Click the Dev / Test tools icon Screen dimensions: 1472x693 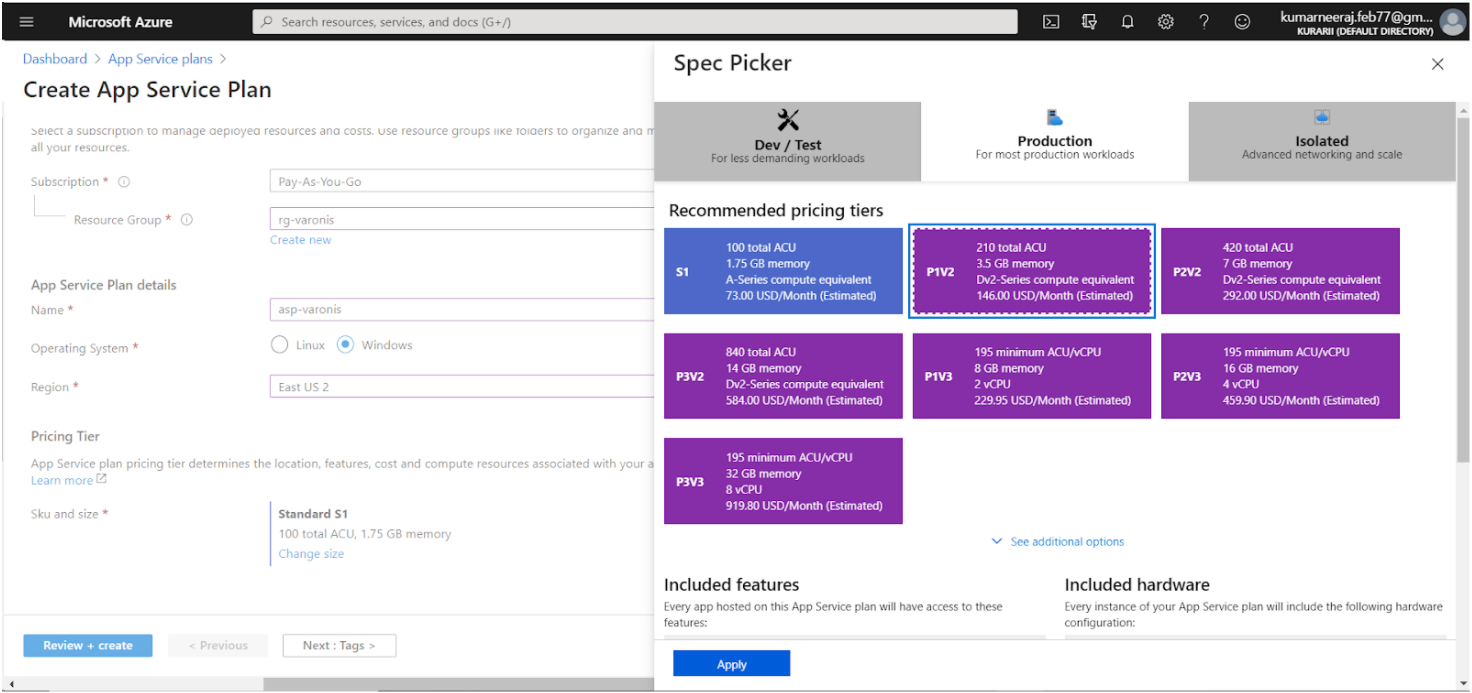pos(788,120)
